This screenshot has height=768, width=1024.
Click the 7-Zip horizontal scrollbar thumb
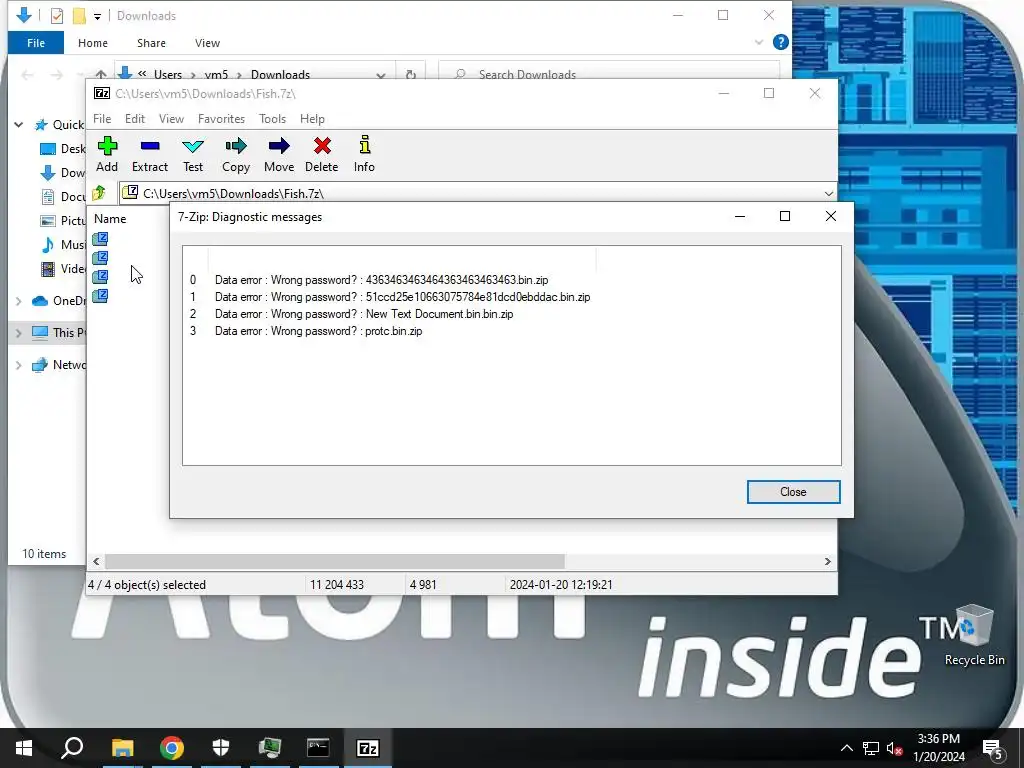click(x=334, y=561)
